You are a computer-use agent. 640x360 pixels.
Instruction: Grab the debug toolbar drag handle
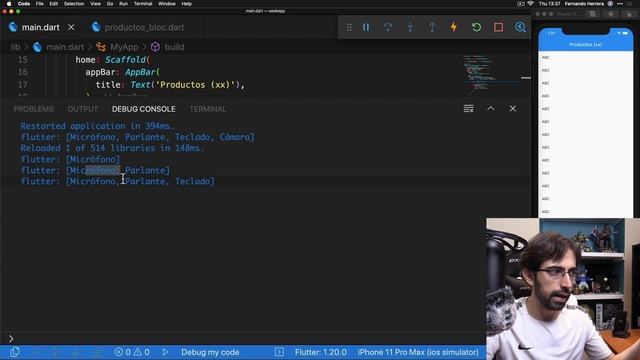click(349, 27)
